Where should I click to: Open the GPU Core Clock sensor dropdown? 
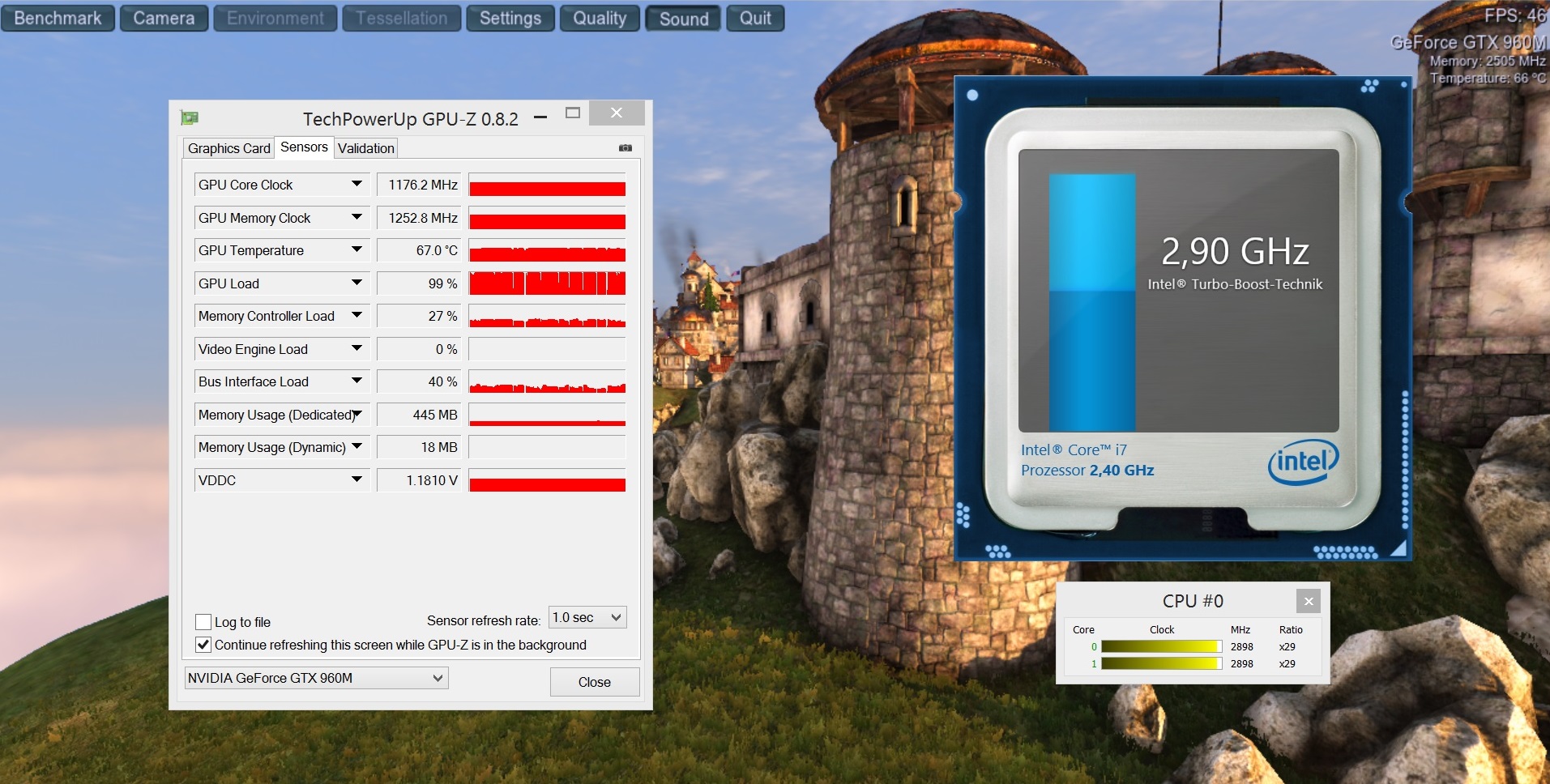(357, 185)
